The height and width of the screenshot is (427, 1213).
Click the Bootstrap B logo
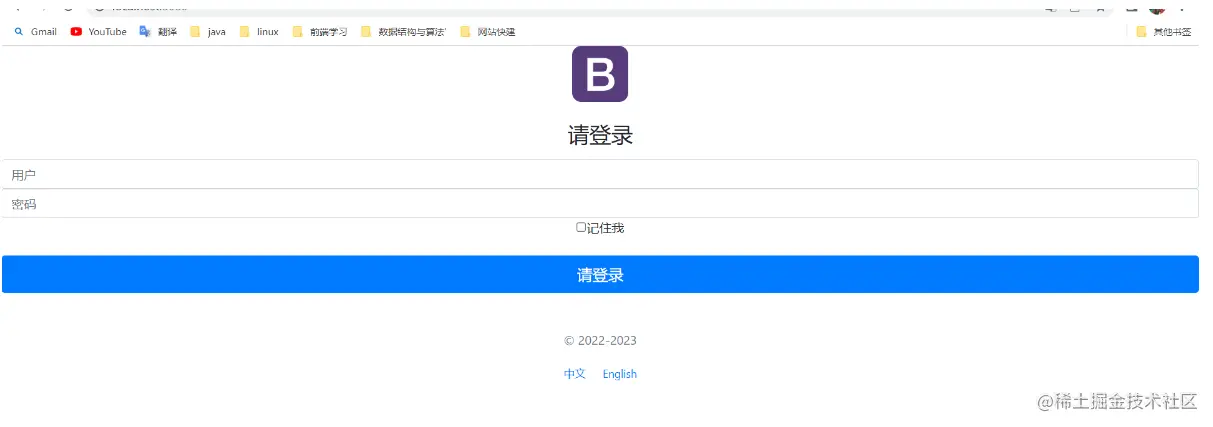pos(600,74)
